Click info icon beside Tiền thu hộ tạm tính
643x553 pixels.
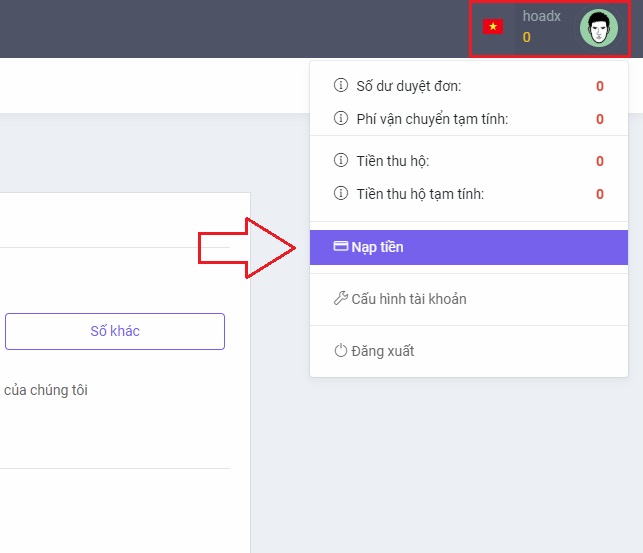[341, 194]
